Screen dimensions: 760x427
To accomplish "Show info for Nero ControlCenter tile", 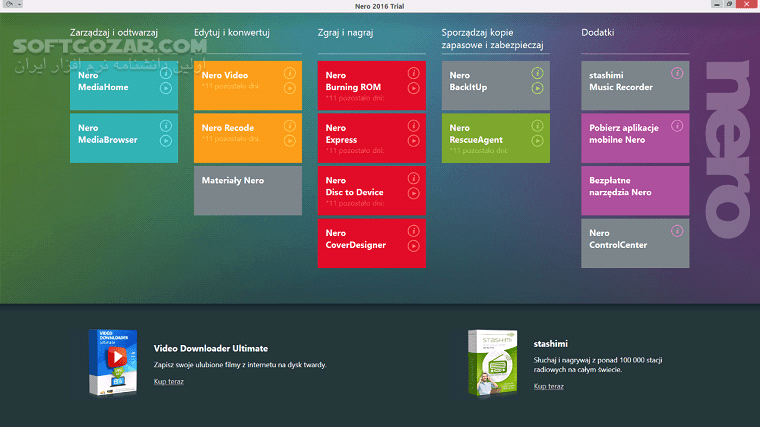I will point(677,231).
